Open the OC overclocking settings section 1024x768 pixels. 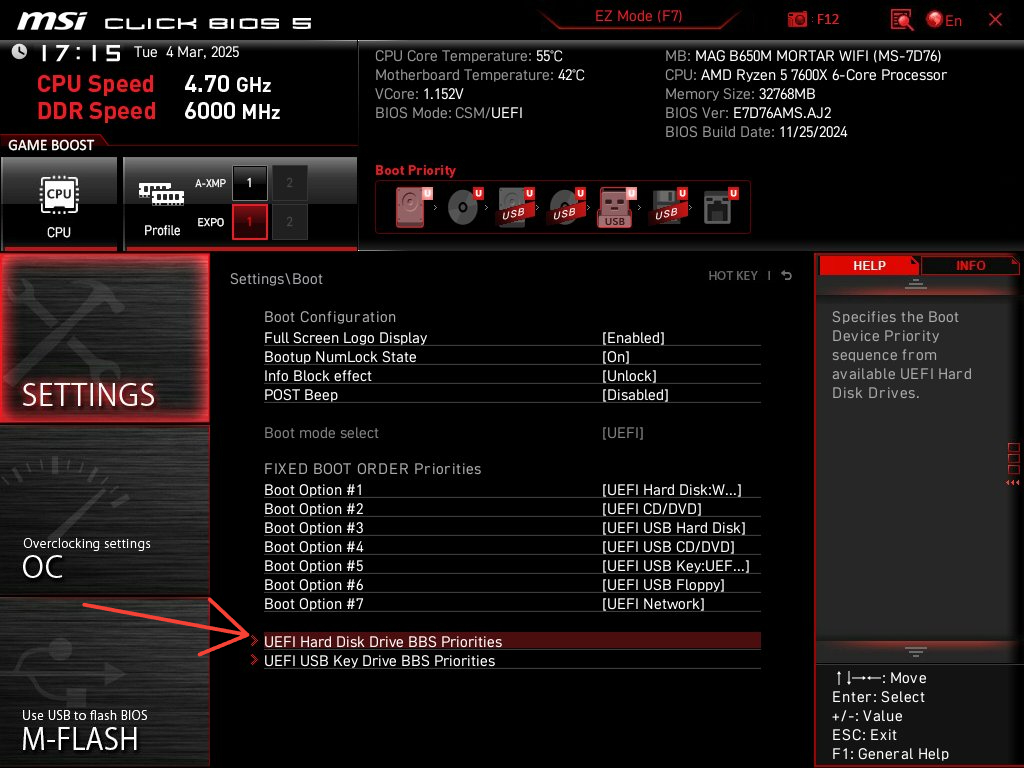[105, 510]
